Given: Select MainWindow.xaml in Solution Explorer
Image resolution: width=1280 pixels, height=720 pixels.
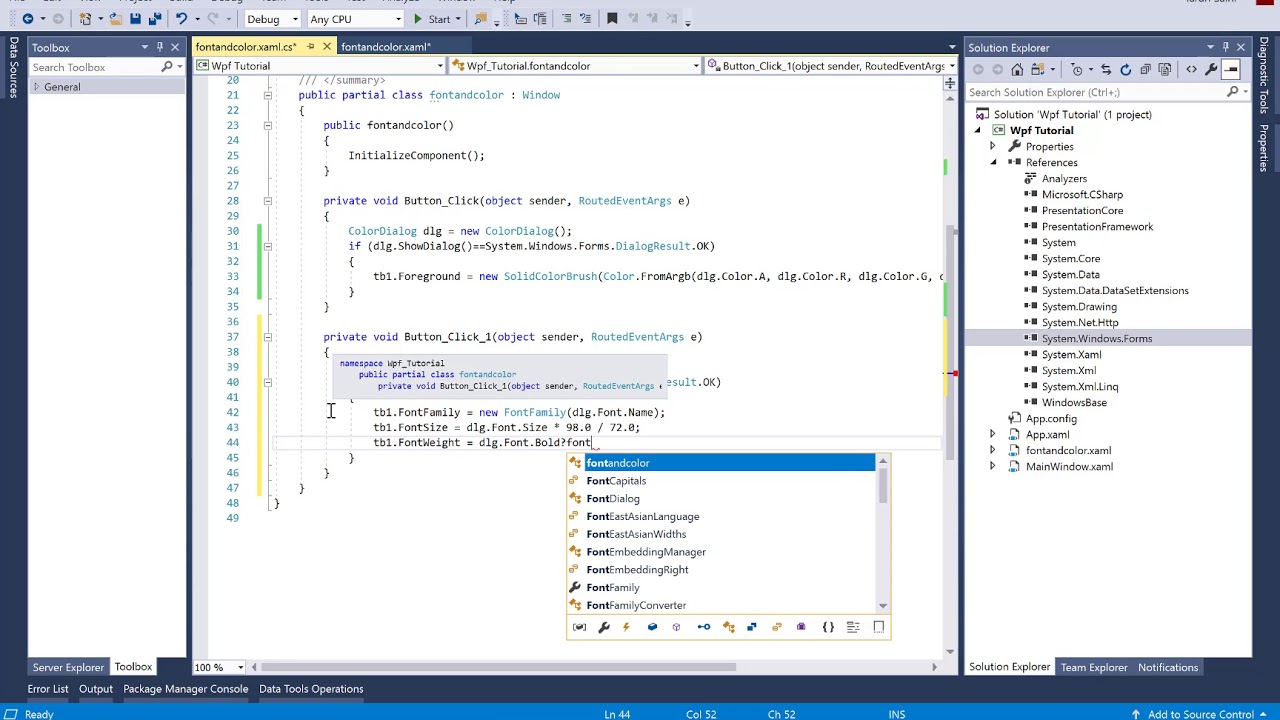Looking at the screenshot, I should (x=1069, y=467).
